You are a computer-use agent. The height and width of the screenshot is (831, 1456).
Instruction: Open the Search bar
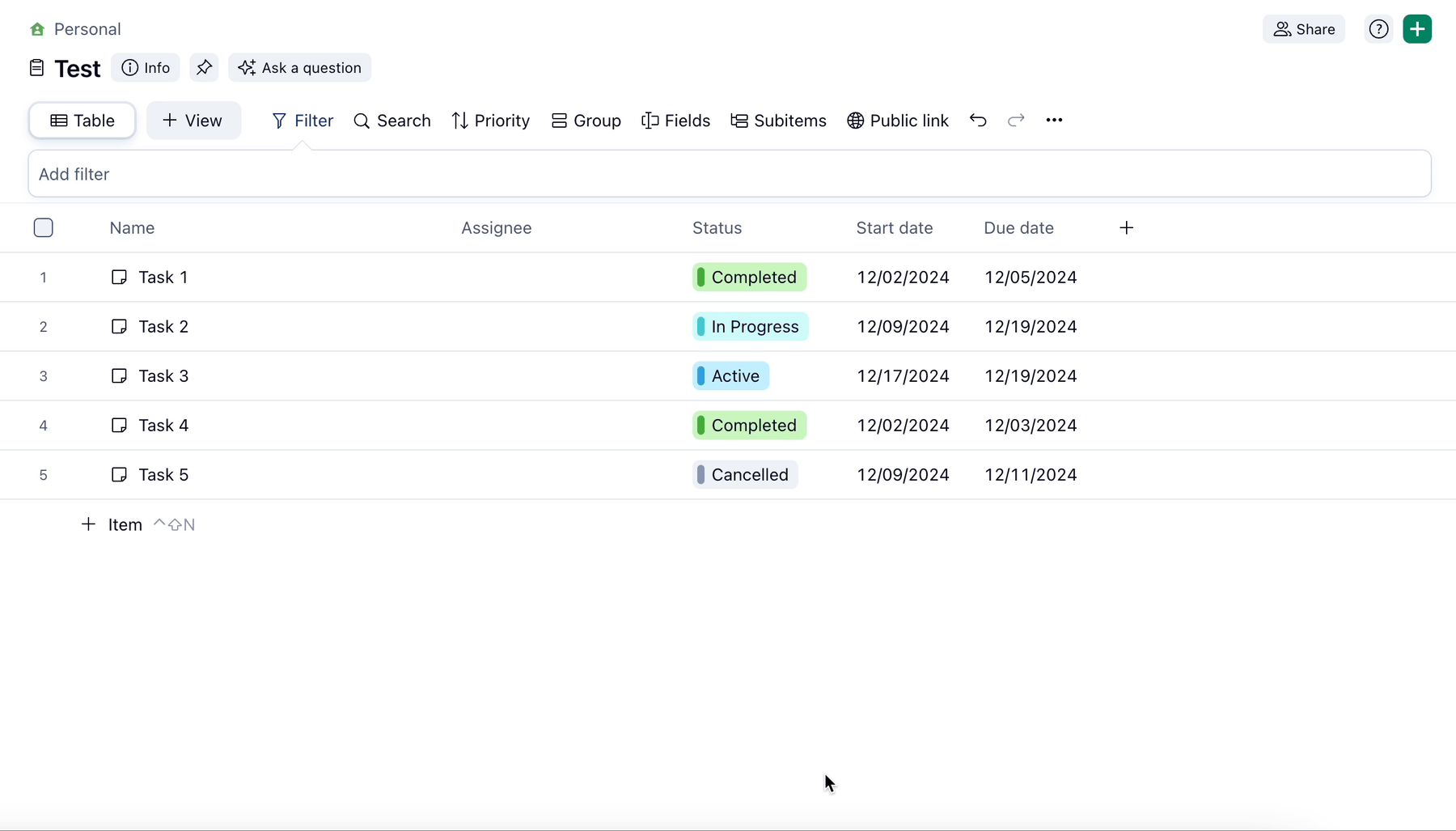tap(392, 121)
